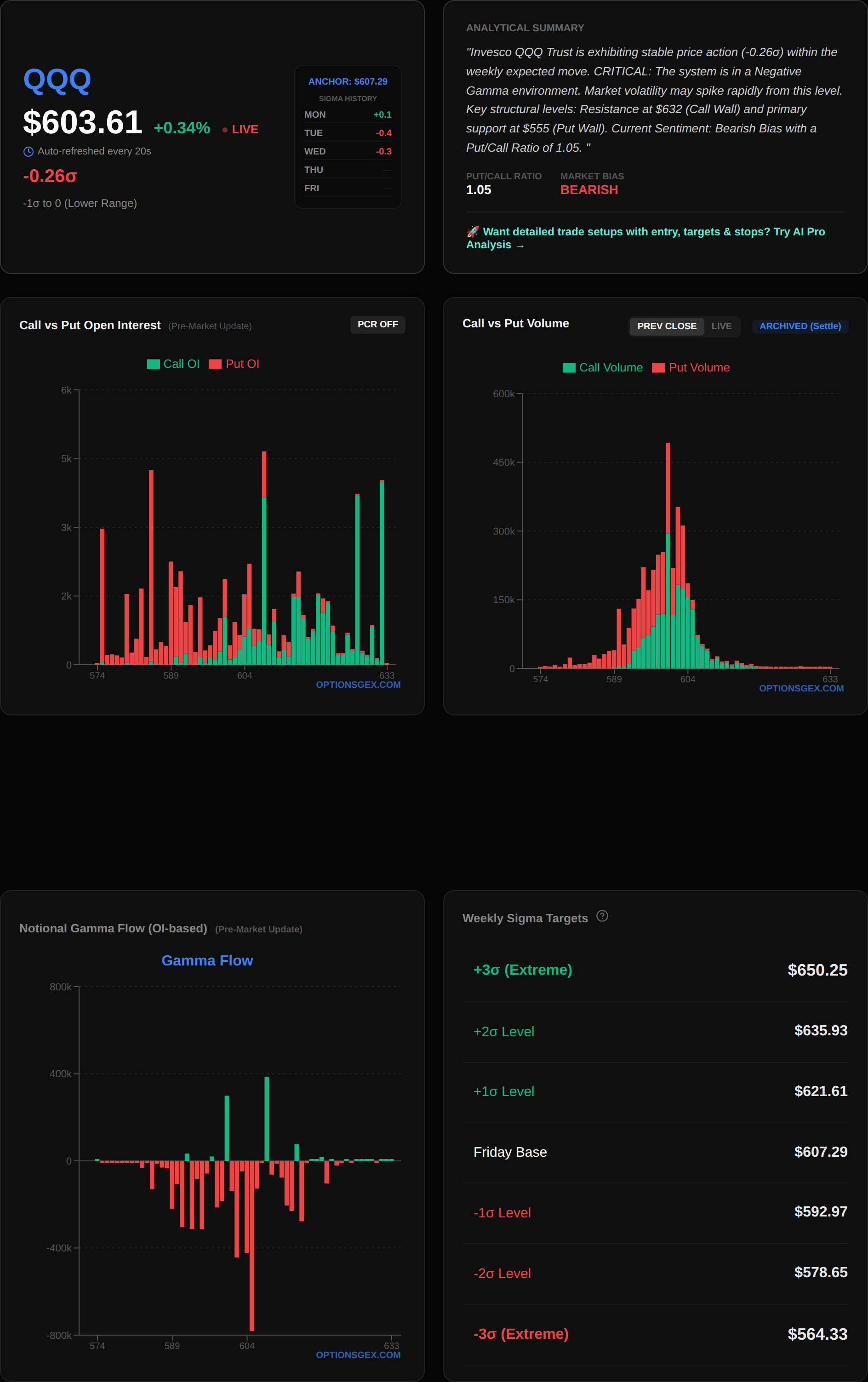
Task: Click the QQQ ticker symbol heading
Action: tap(57, 80)
